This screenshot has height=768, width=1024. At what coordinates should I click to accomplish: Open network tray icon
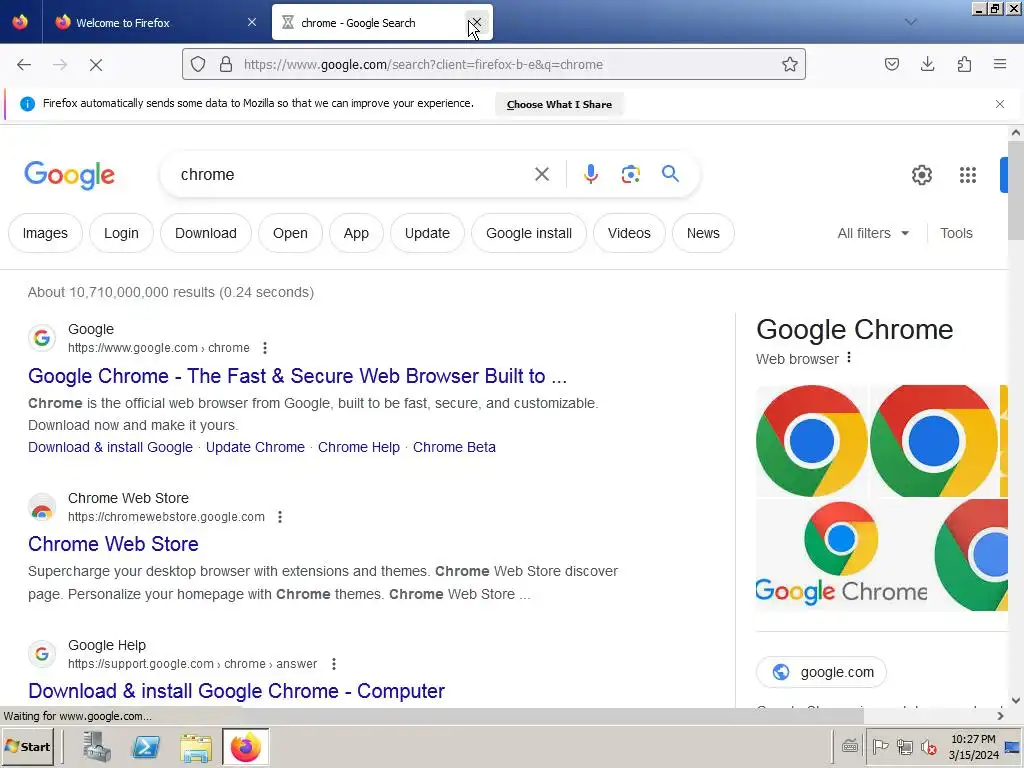click(904, 746)
